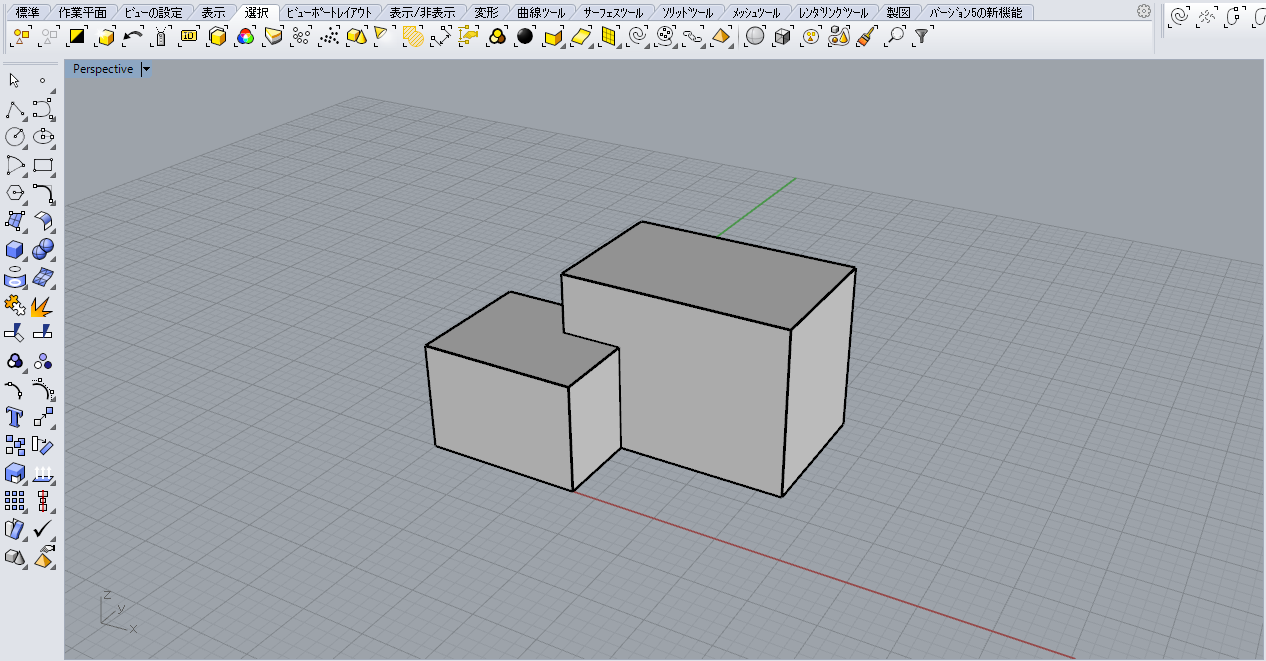Switch to the メッシュツール toolbar tab

tap(756, 13)
